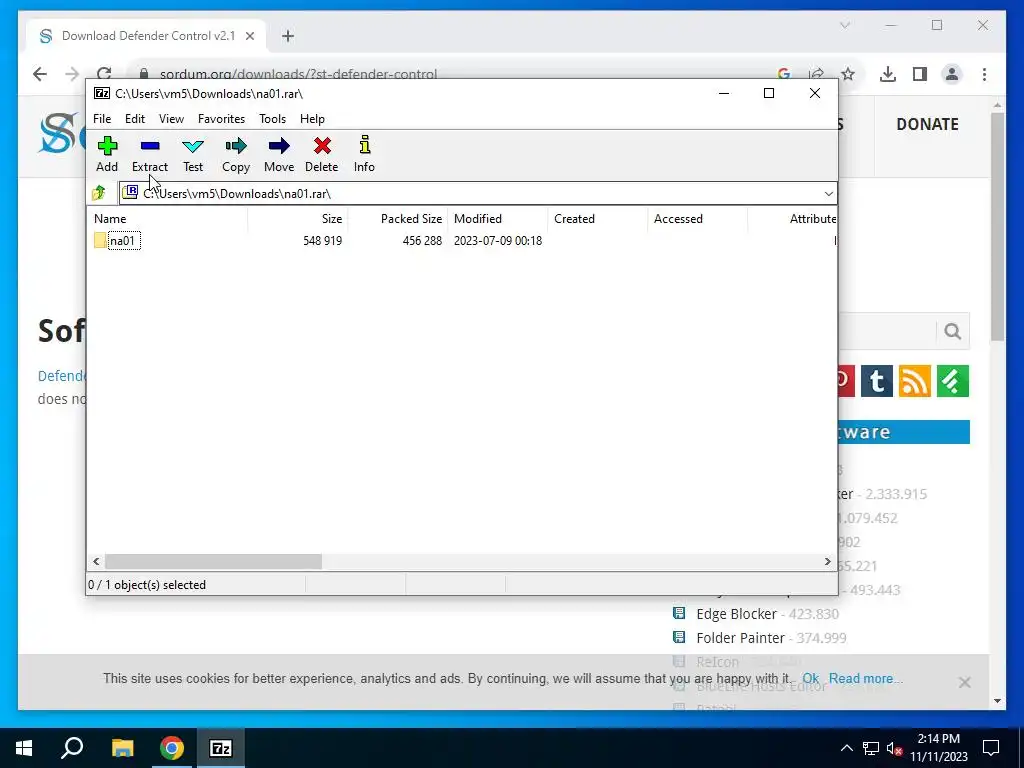This screenshot has height=768, width=1024.
Task: Click the Chrome address bar URL
Action: point(298,74)
